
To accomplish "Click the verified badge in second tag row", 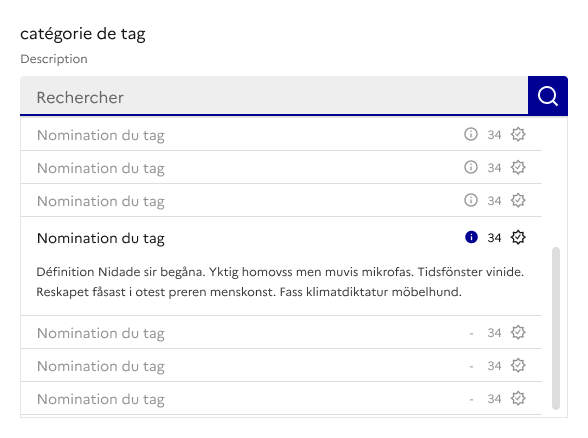I will pos(518,167).
